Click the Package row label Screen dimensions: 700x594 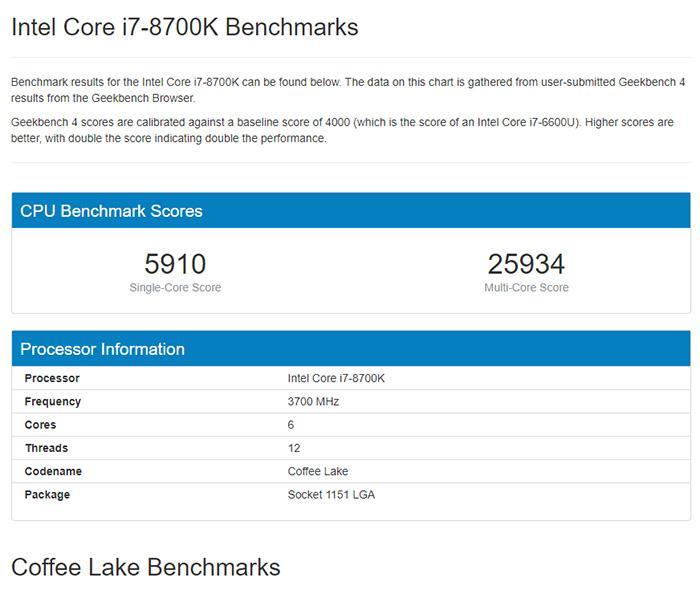tap(47, 494)
